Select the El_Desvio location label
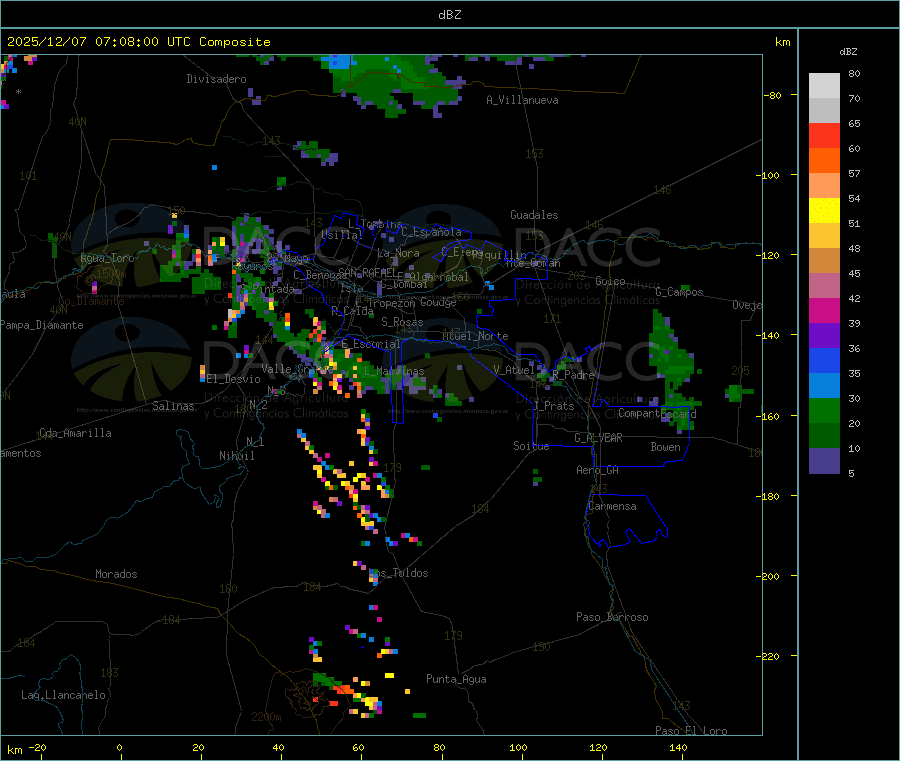Screen dimensions: 900x761 click(x=234, y=379)
